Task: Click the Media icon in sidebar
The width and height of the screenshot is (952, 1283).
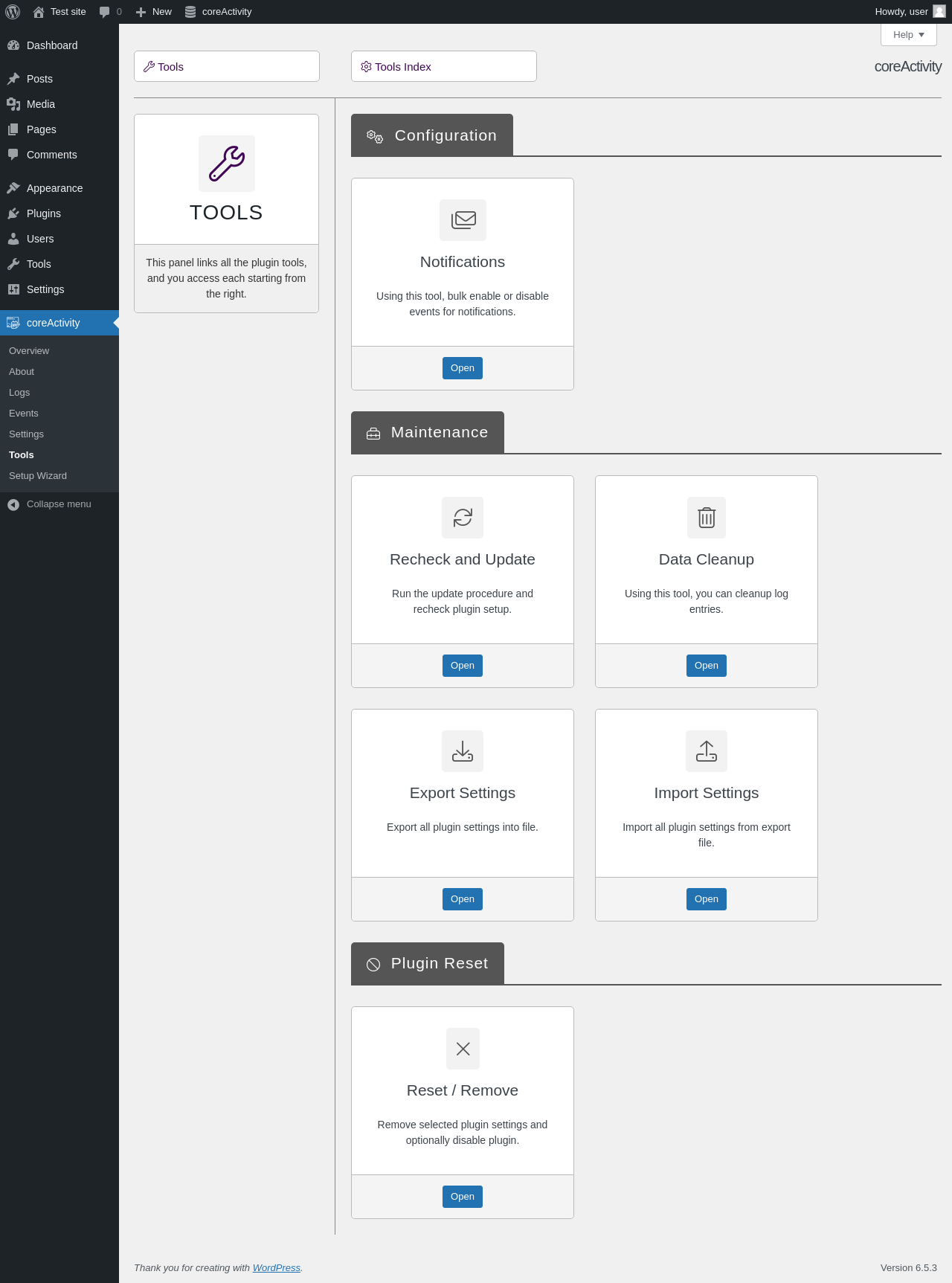Action: 13,104
